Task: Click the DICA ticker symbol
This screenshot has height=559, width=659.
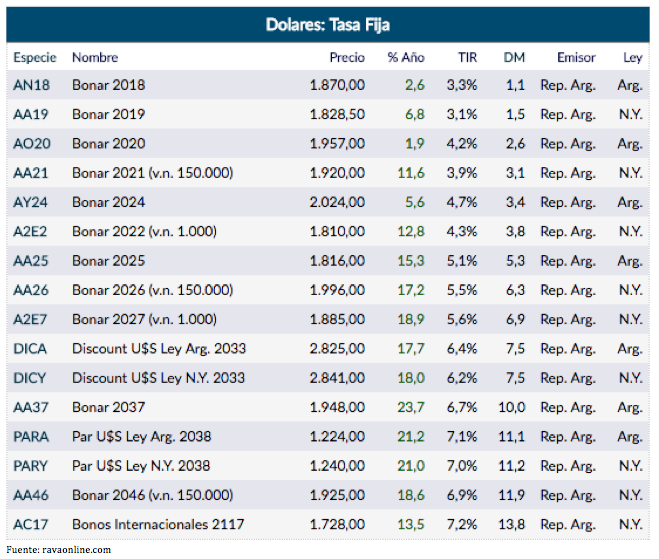Action: pyautogui.click(x=30, y=349)
